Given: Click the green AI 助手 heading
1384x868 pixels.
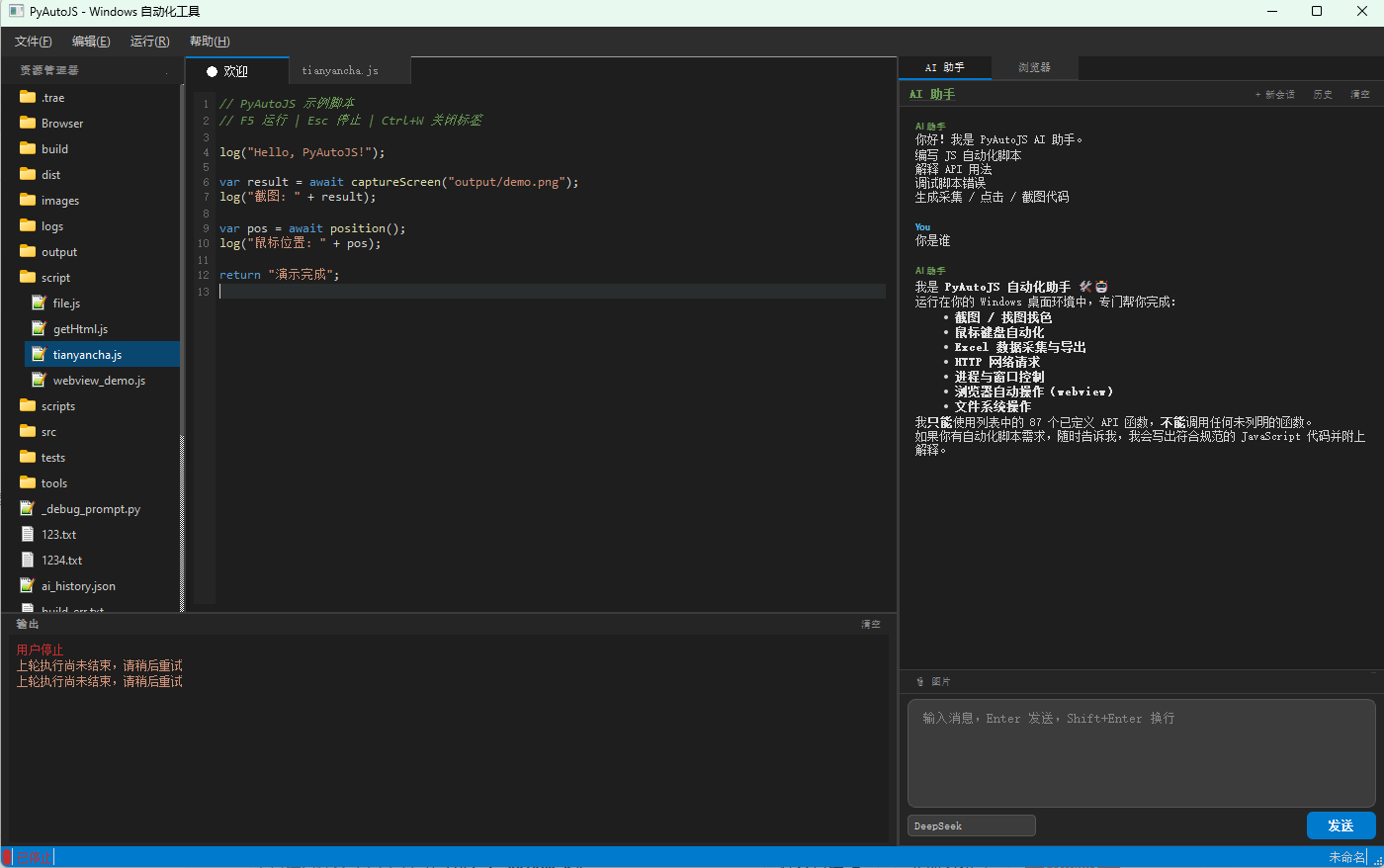Looking at the screenshot, I should tap(932, 95).
